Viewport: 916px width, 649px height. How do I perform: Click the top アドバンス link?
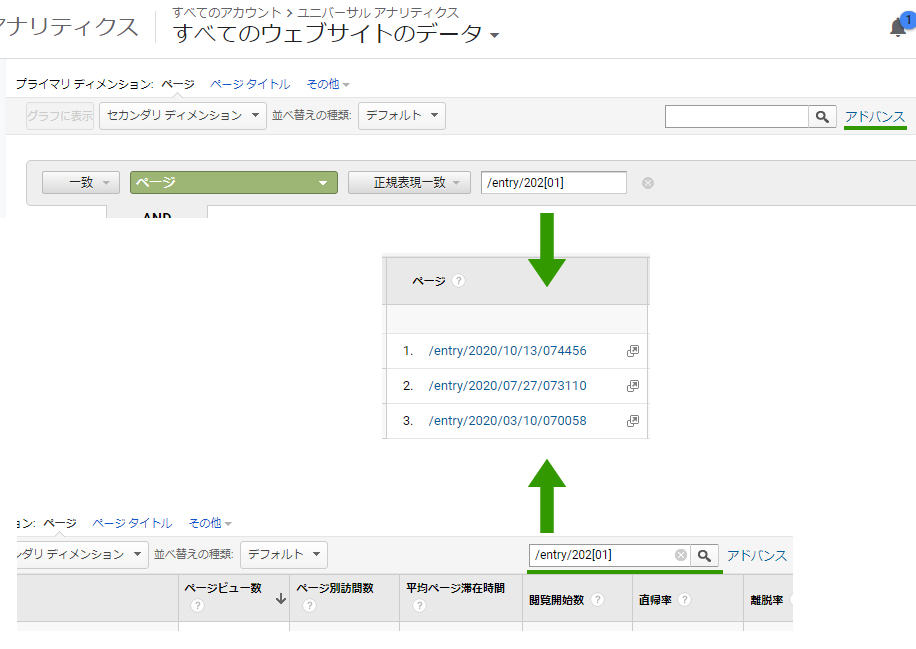(x=875, y=117)
